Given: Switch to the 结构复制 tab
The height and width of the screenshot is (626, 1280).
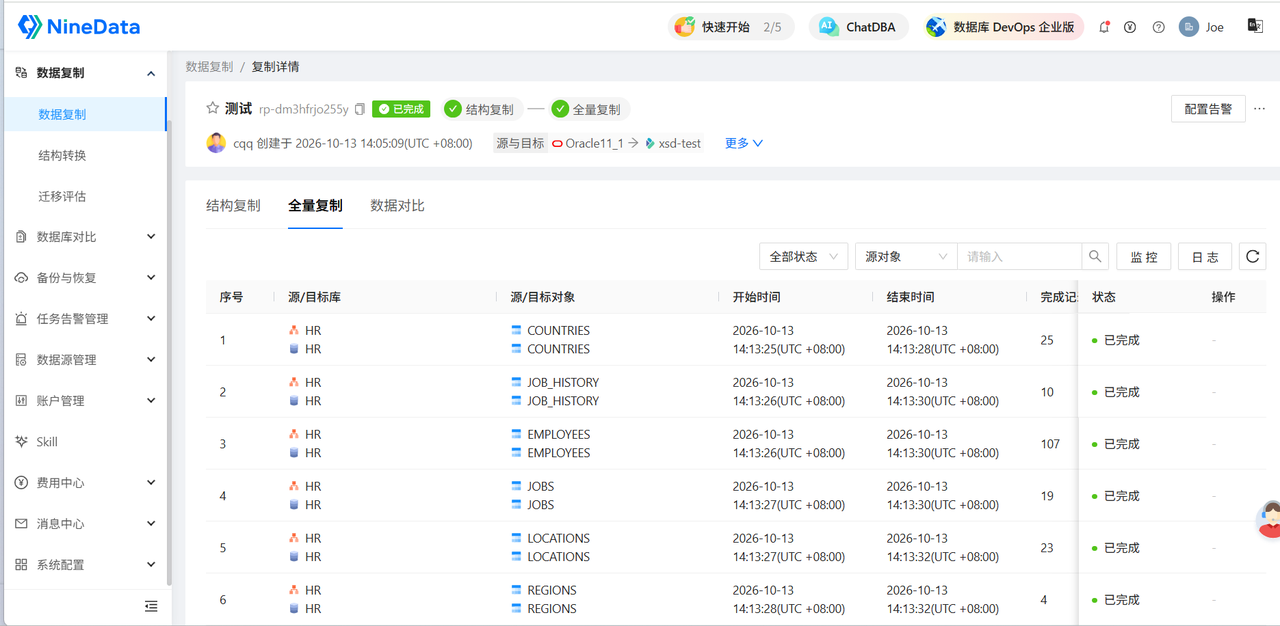Looking at the screenshot, I should tap(233, 206).
